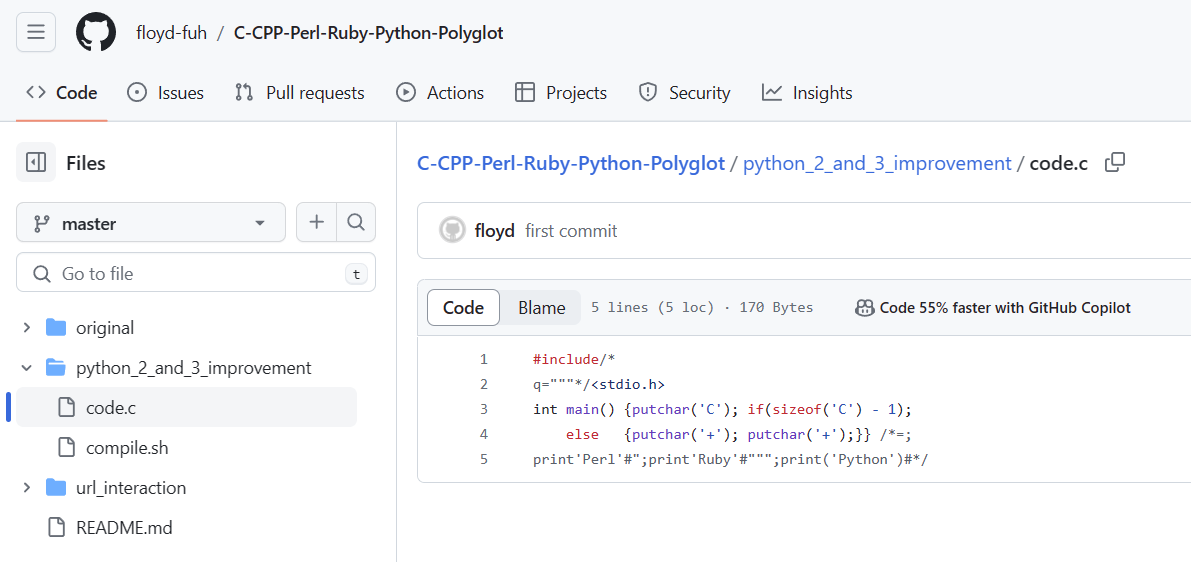
Task: Open the Actions tab
Action: click(440, 93)
